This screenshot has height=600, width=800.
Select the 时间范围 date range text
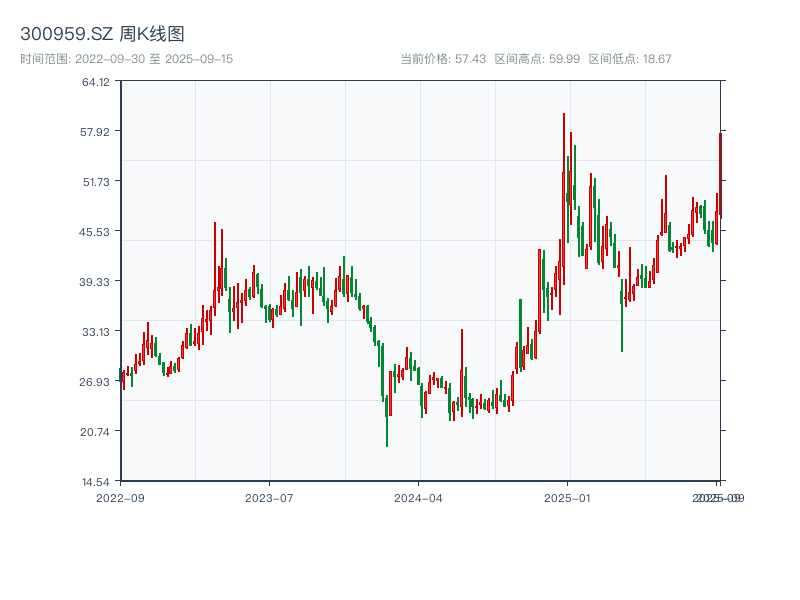pyautogui.click(x=126, y=59)
